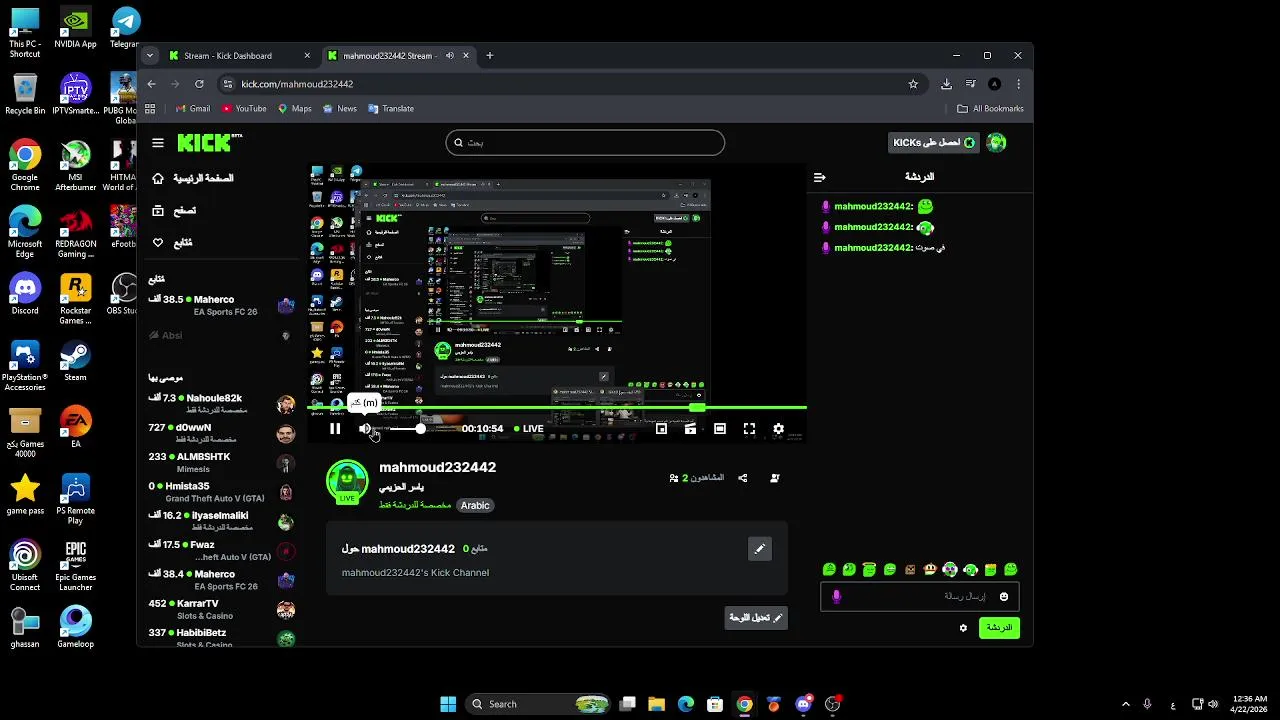Screen dimensions: 1280x720
Task: Open Chrome downloads icon
Action: (x=946, y=84)
